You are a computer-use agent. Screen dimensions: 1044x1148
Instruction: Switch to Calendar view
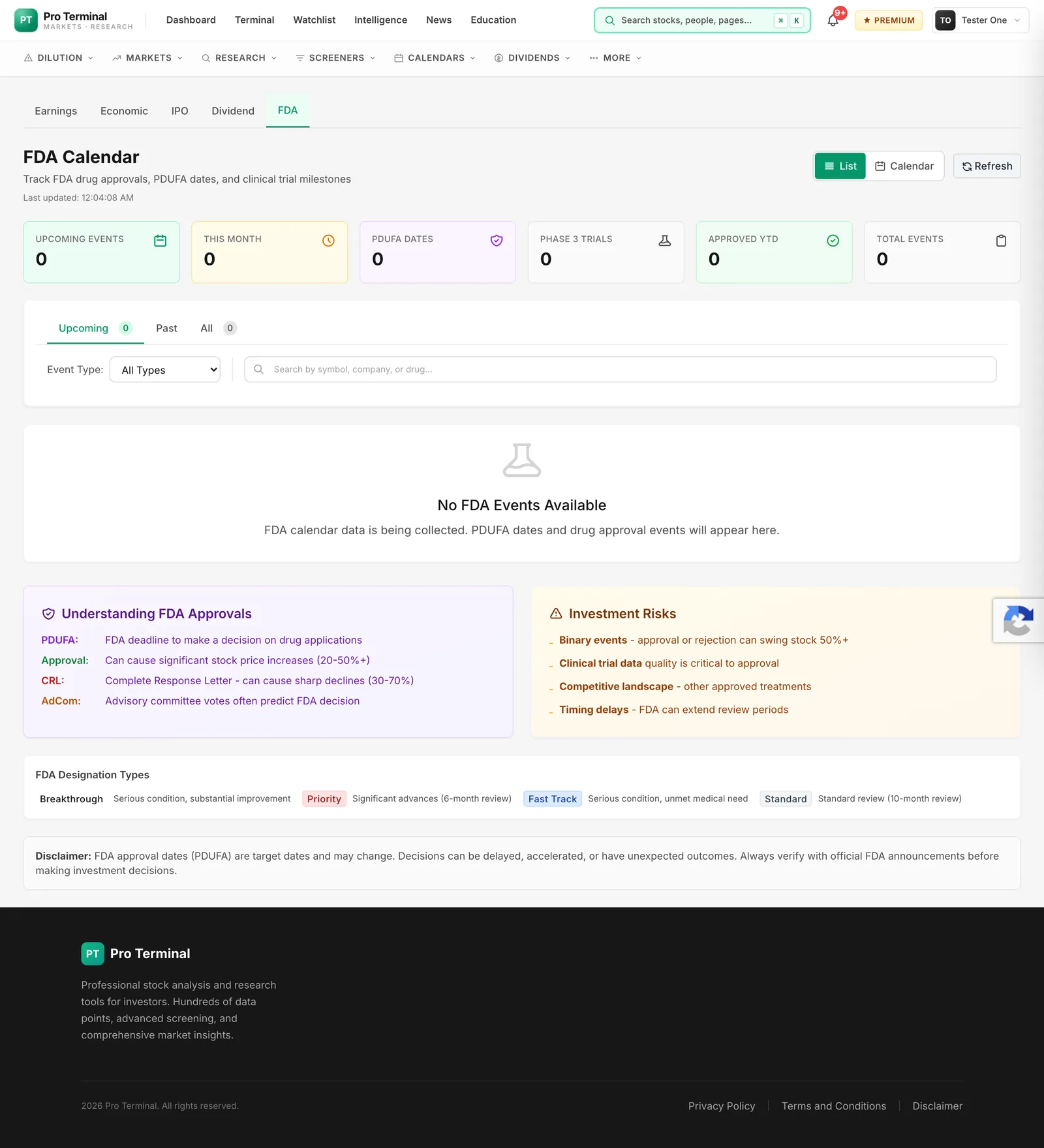904,166
